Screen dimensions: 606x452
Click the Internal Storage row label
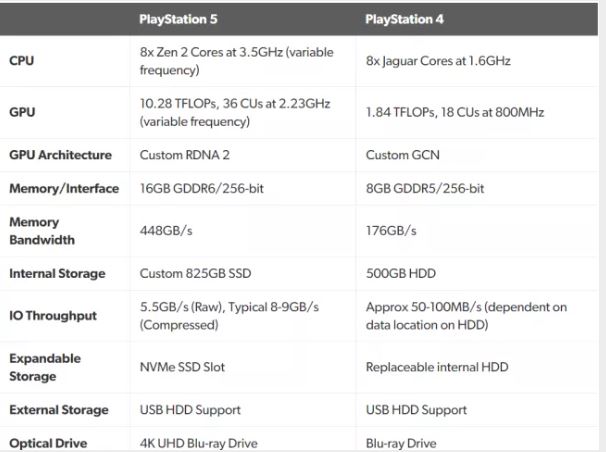point(57,274)
